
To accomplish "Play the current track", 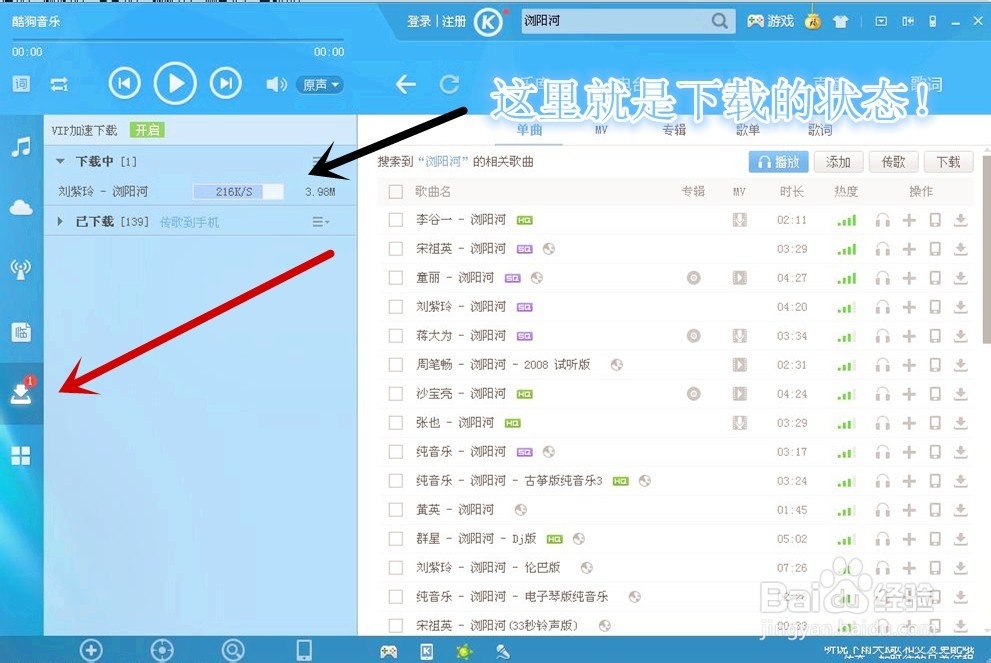I will 175,83.
